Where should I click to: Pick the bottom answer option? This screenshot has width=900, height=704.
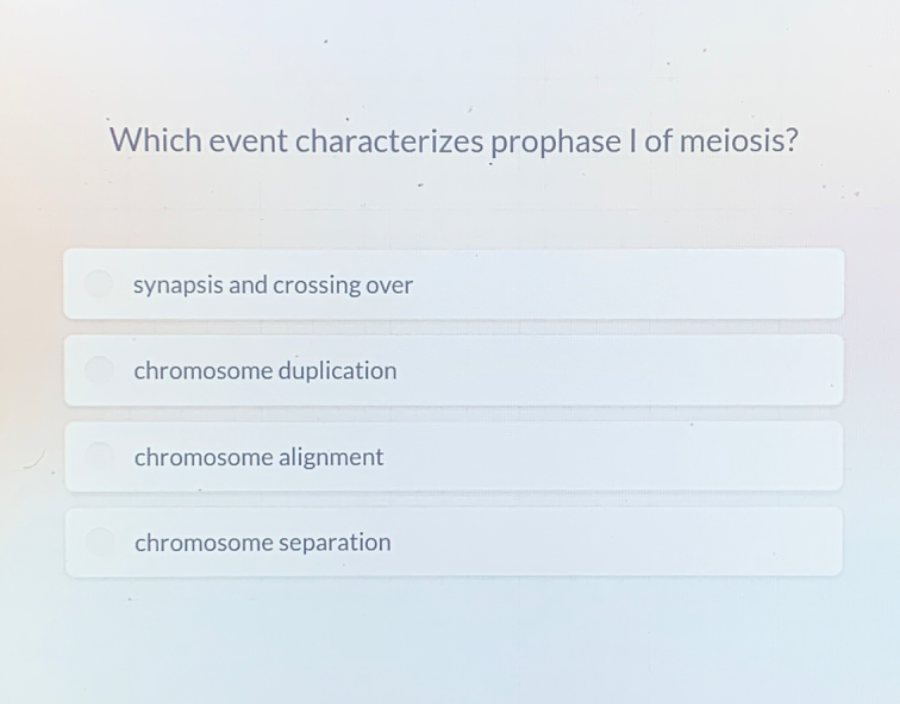click(x=452, y=541)
